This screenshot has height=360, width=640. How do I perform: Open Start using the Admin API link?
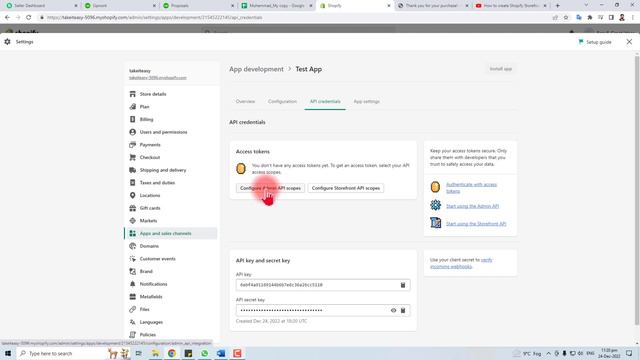[472, 206]
